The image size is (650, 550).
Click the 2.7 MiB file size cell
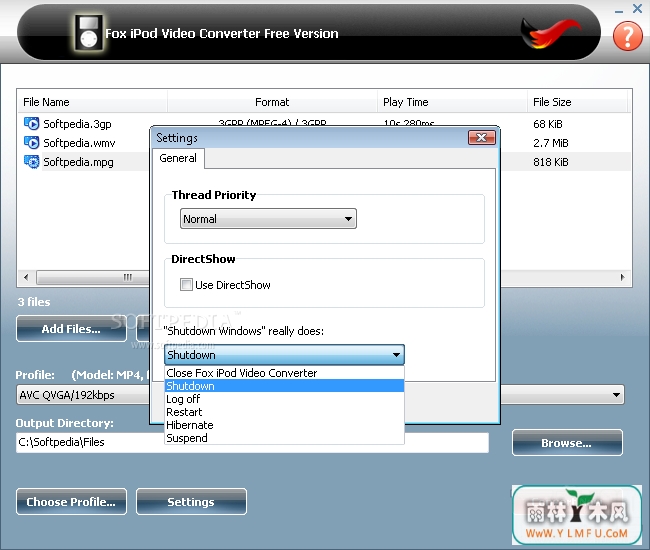[x=551, y=143]
